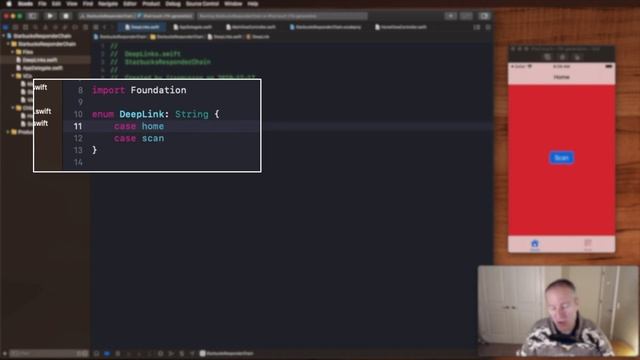The image size is (640, 360).
Task: Switch to the DeepLinks.swift editor tab
Action: [x=142, y=27]
